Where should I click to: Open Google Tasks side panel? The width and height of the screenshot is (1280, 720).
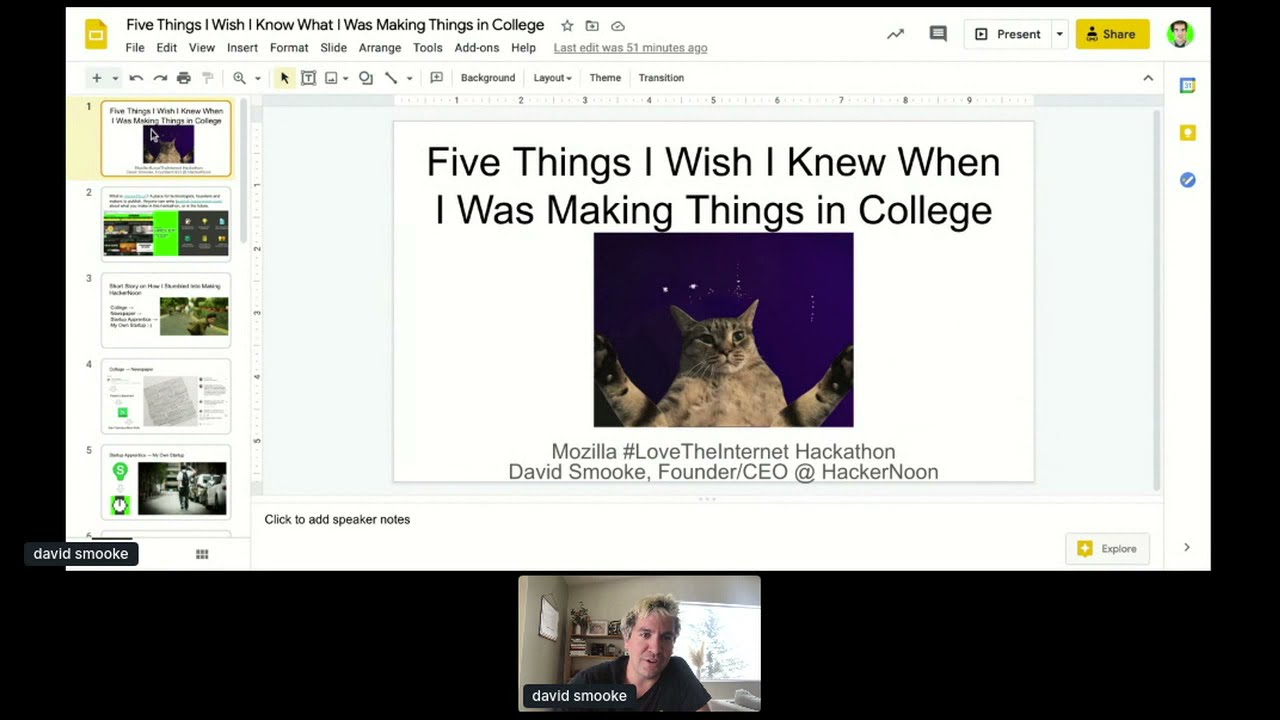1187,180
